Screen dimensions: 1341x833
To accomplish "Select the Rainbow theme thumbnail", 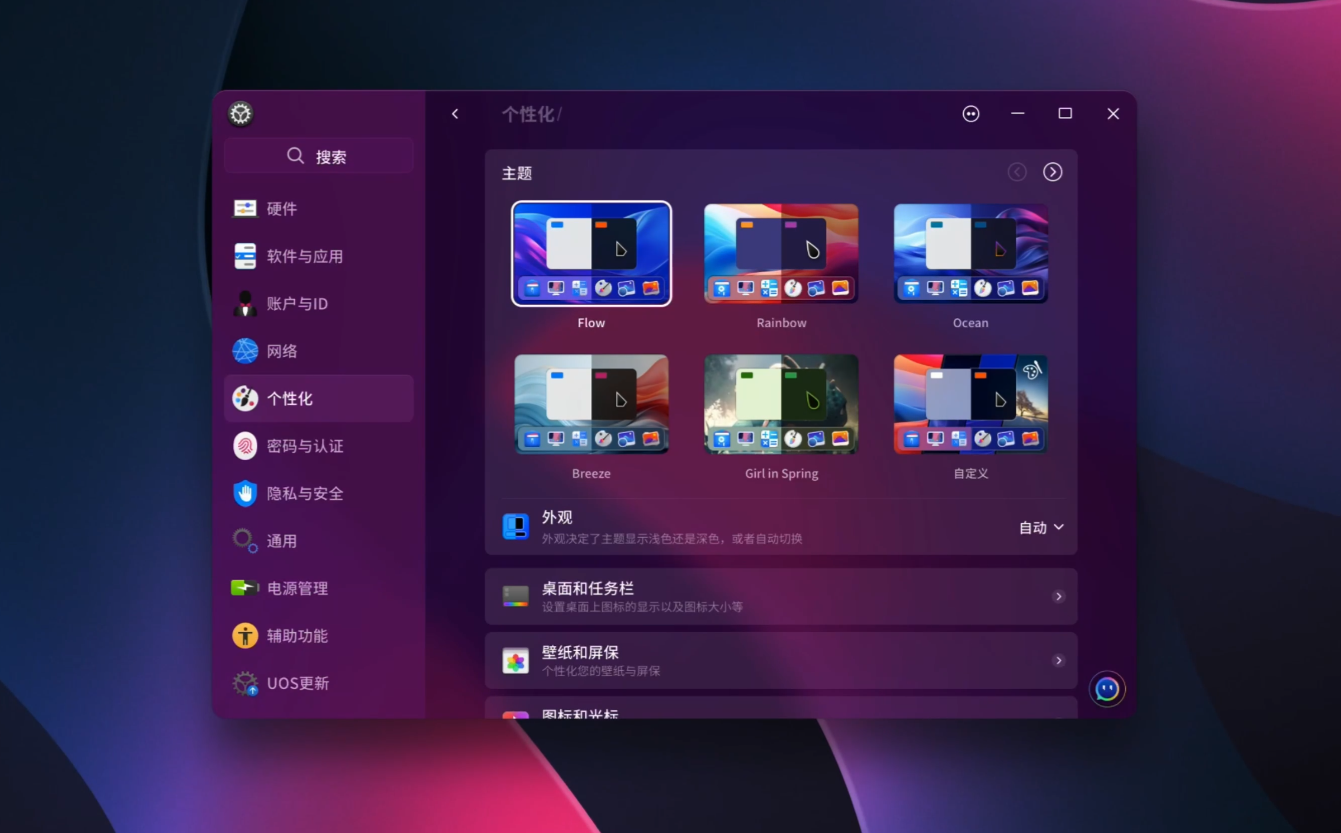I will (x=781, y=253).
